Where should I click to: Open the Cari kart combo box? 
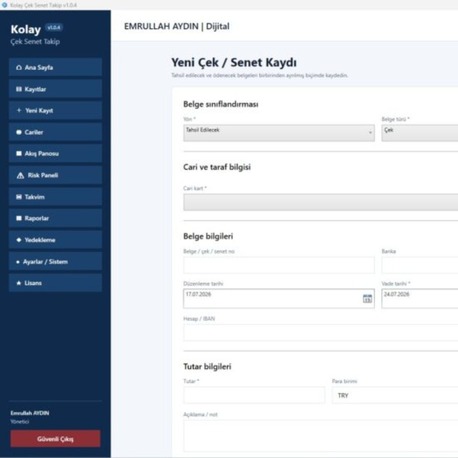321,202
